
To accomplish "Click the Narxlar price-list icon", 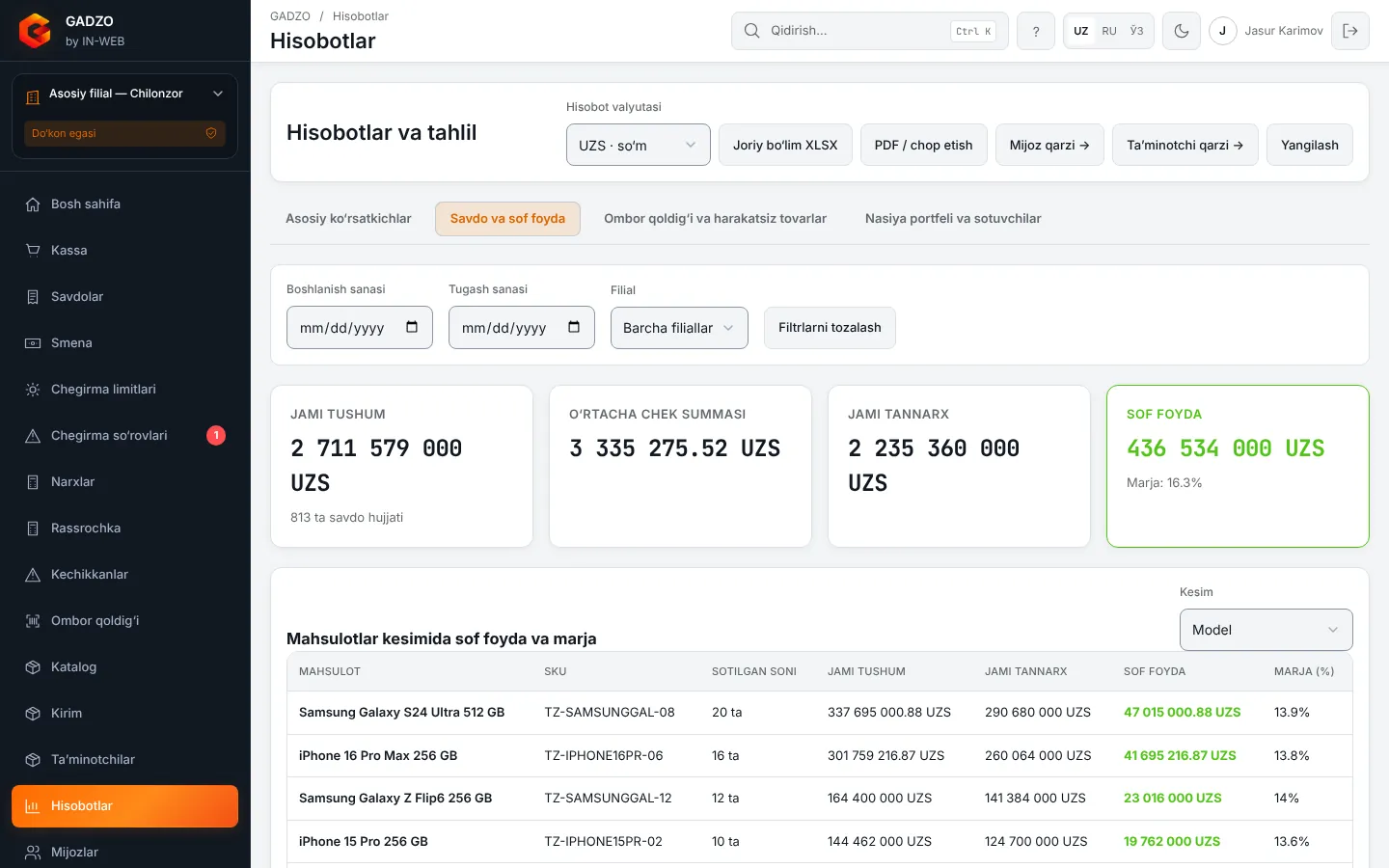I will [x=33, y=482].
